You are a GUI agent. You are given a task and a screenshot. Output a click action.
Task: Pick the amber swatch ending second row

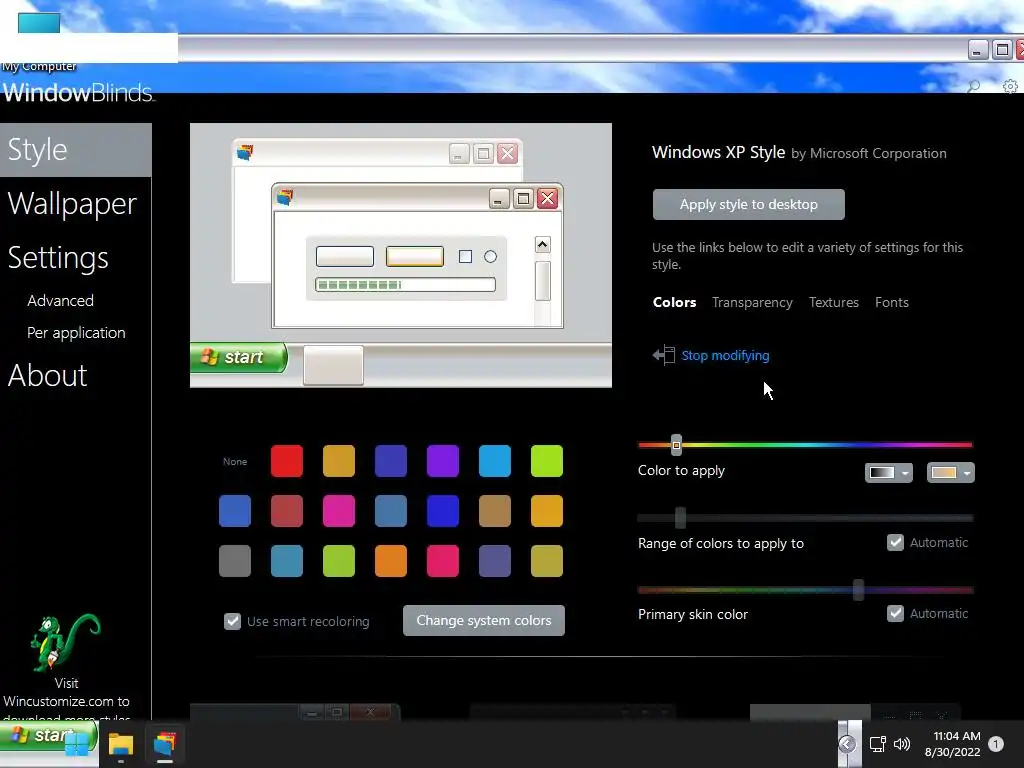coord(547,511)
